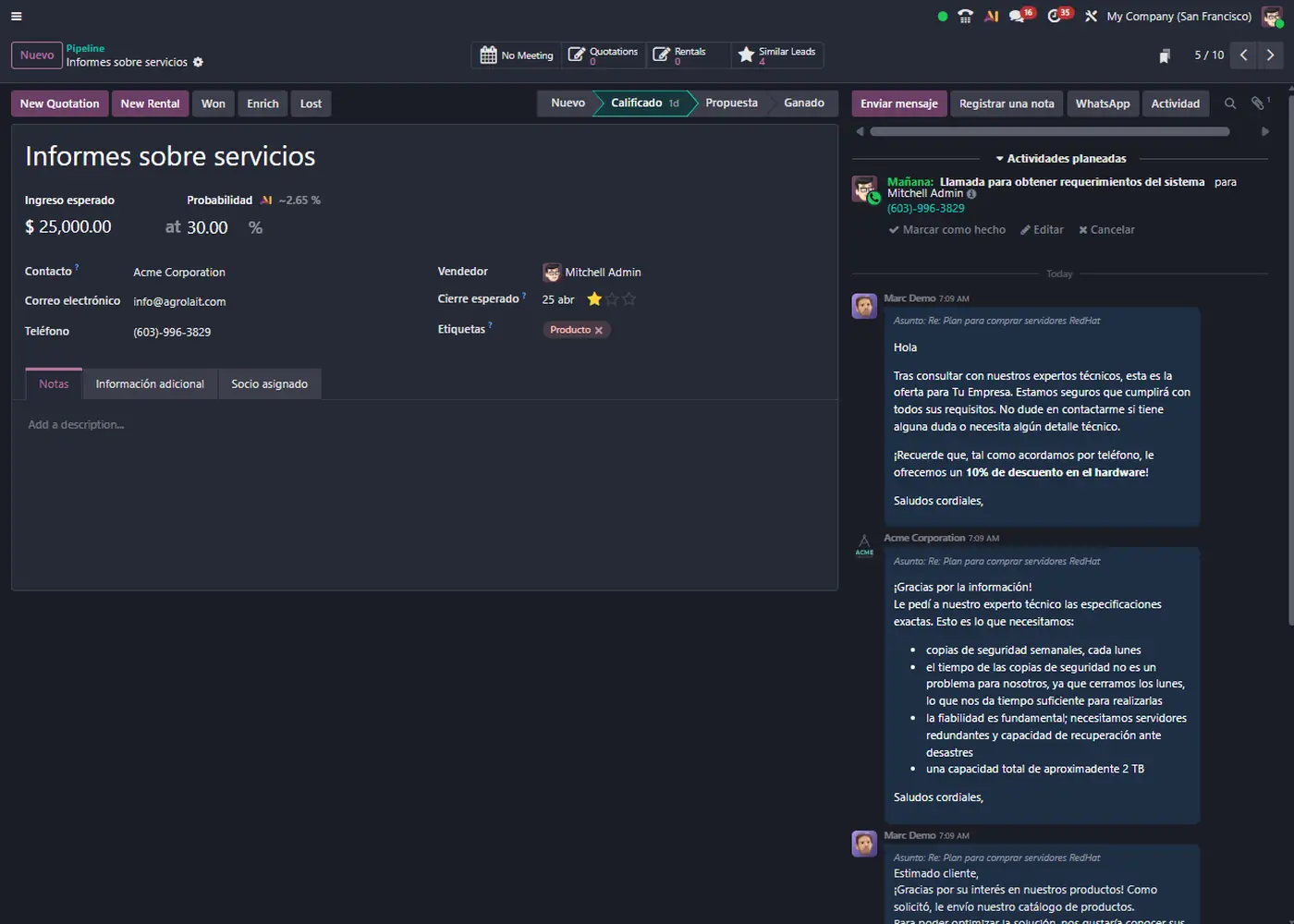Click the attachments paperclip icon

click(1258, 103)
